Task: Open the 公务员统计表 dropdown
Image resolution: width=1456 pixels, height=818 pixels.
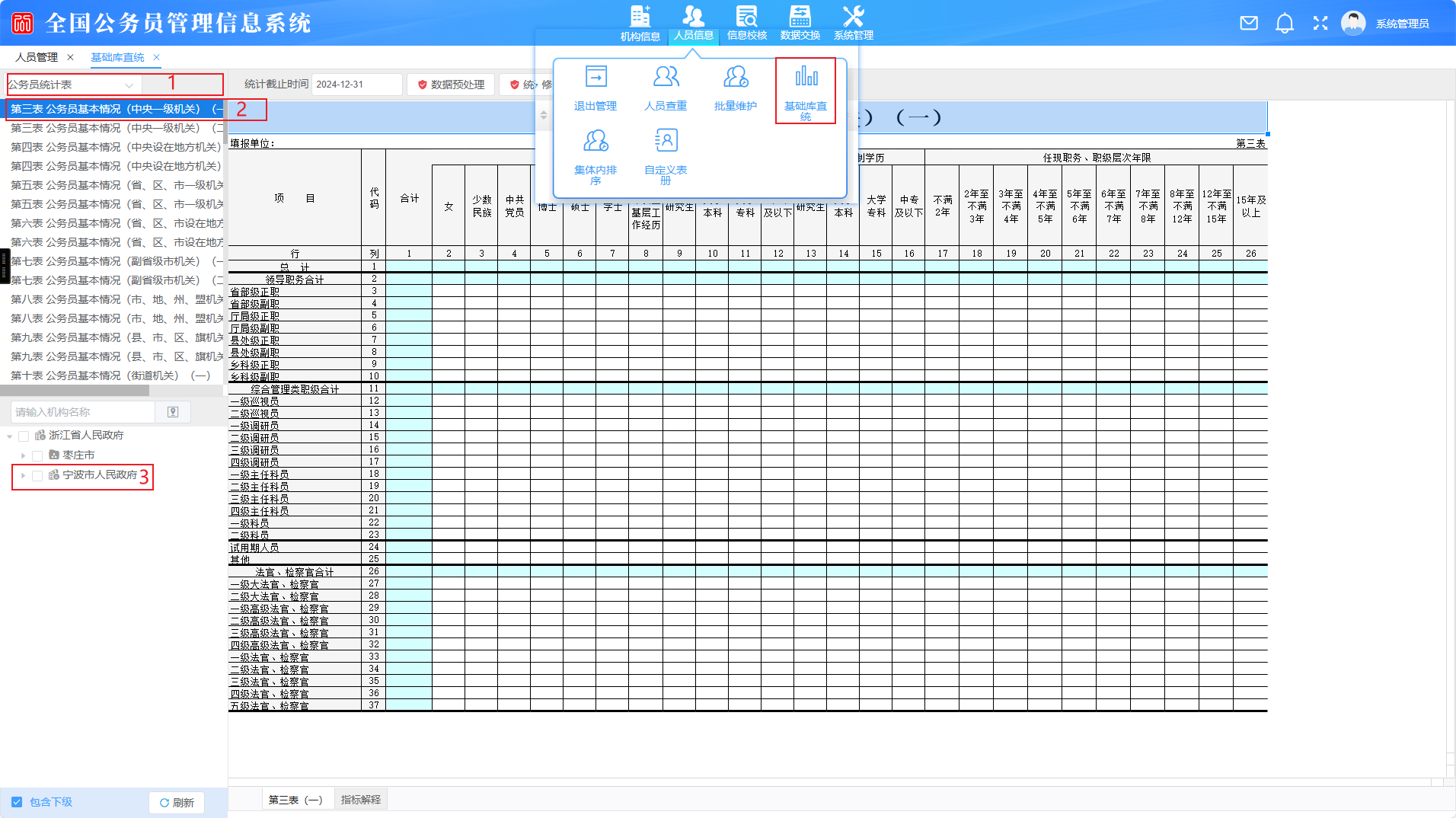Action: (x=74, y=85)
